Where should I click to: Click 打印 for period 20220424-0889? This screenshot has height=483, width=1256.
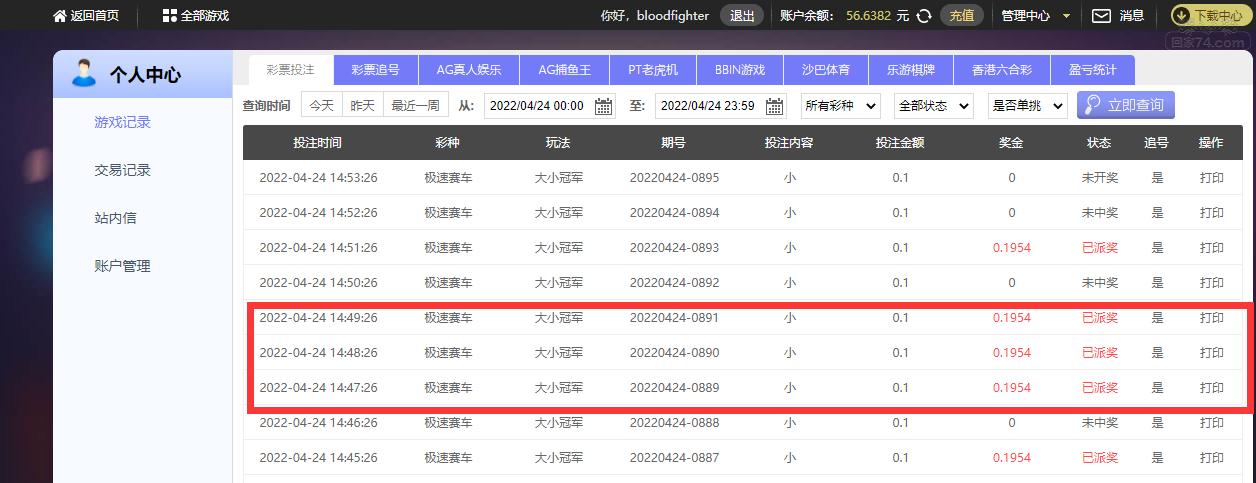click(1212, 388)
